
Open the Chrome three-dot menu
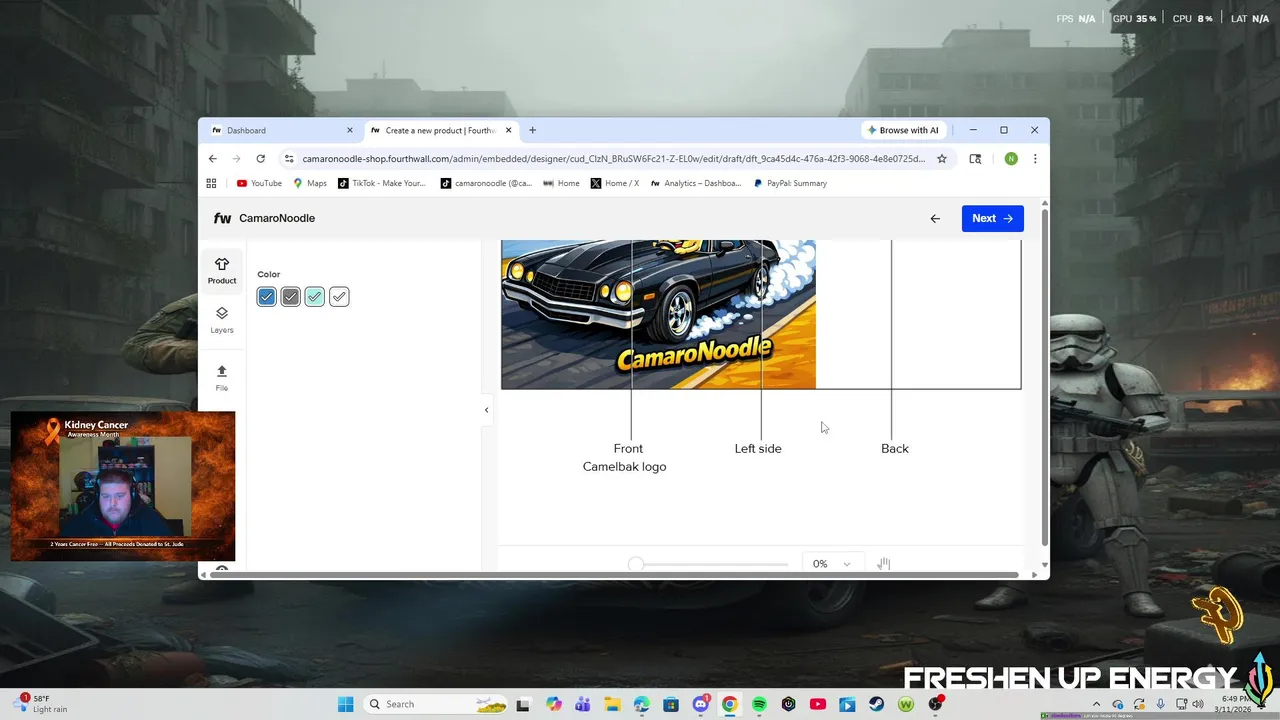point(1035,158)
